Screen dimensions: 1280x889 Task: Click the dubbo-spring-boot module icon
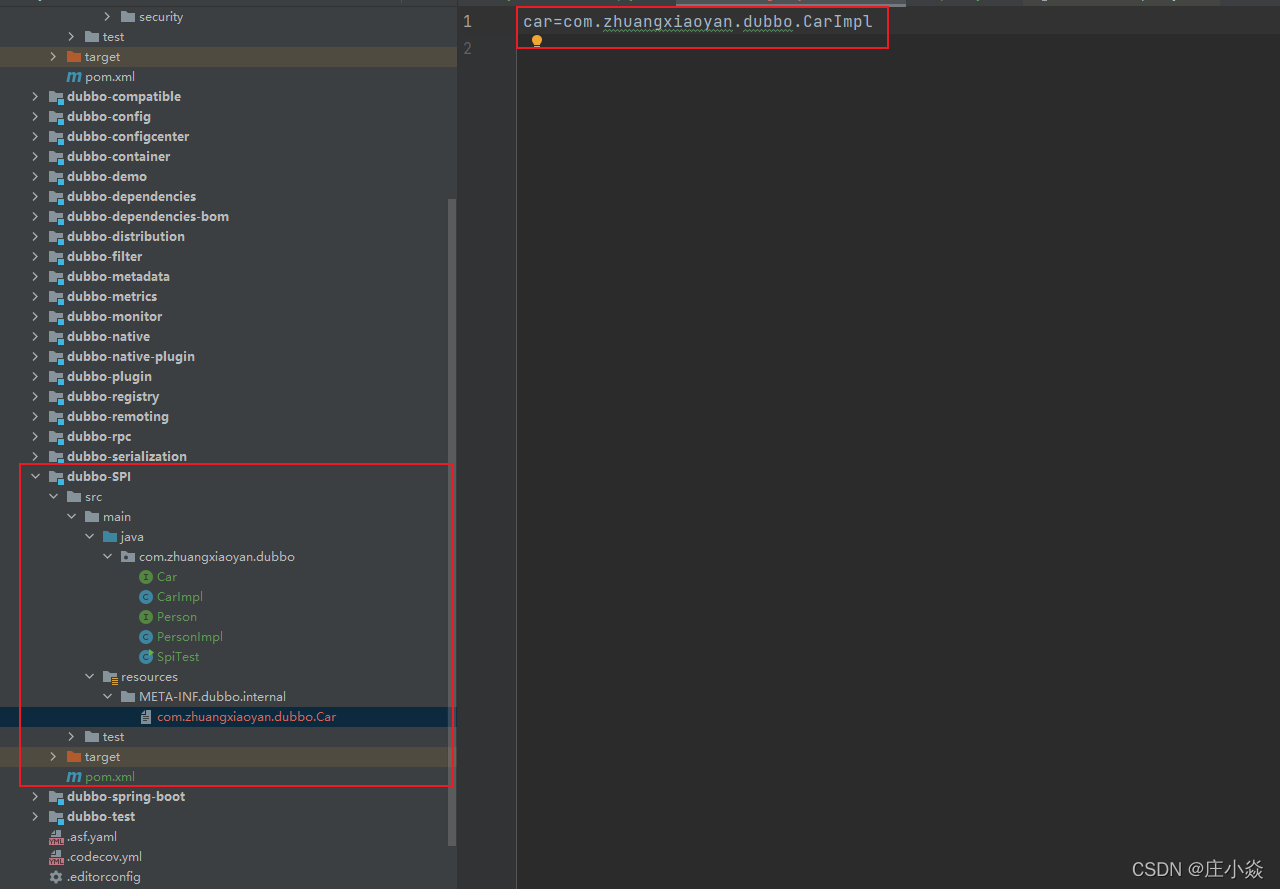(x=56, y=797)
